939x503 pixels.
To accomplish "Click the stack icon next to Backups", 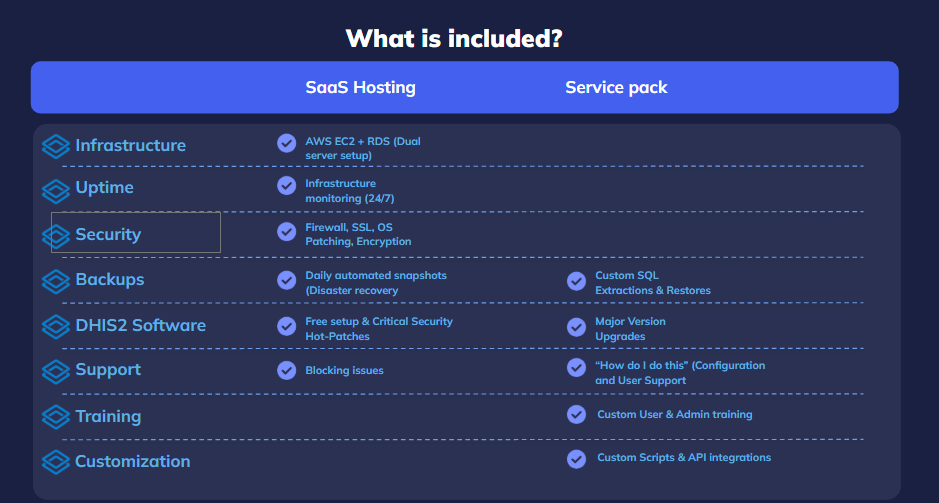I will 55,281.
